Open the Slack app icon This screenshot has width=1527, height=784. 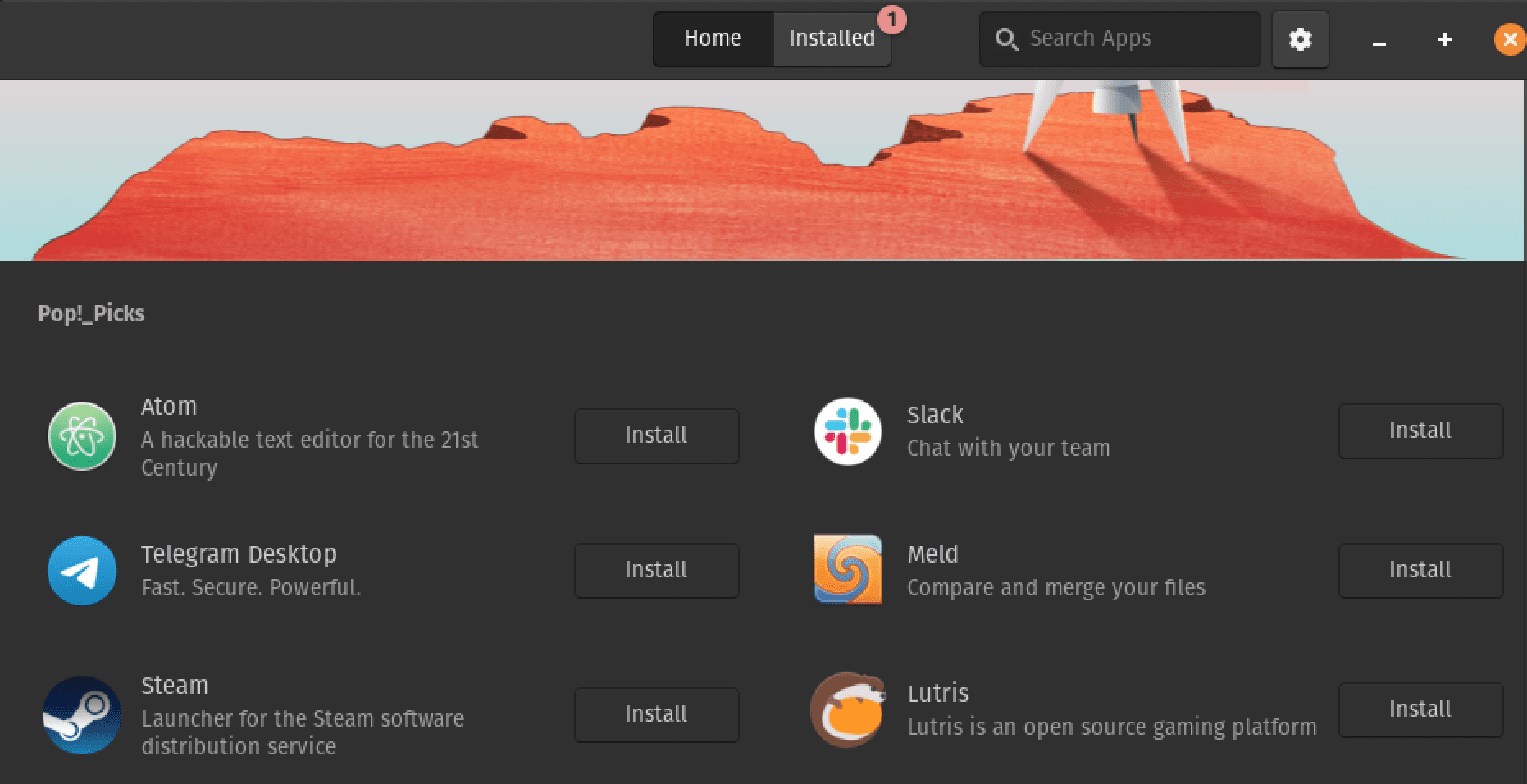click(x=847, y=431)
